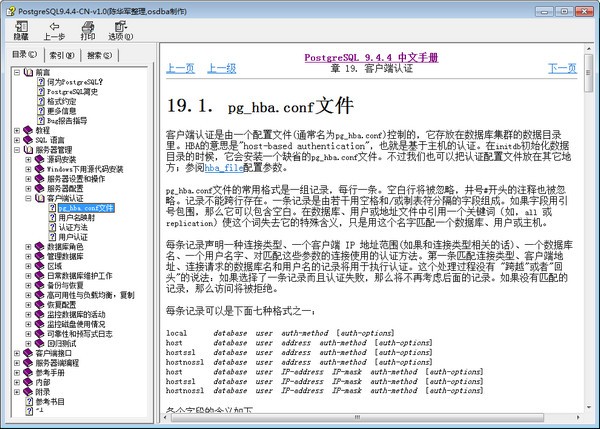Collapse the 前言 tree node
Image resolution: width=600 pixels, height=429 pixels.
click(16, 72)
